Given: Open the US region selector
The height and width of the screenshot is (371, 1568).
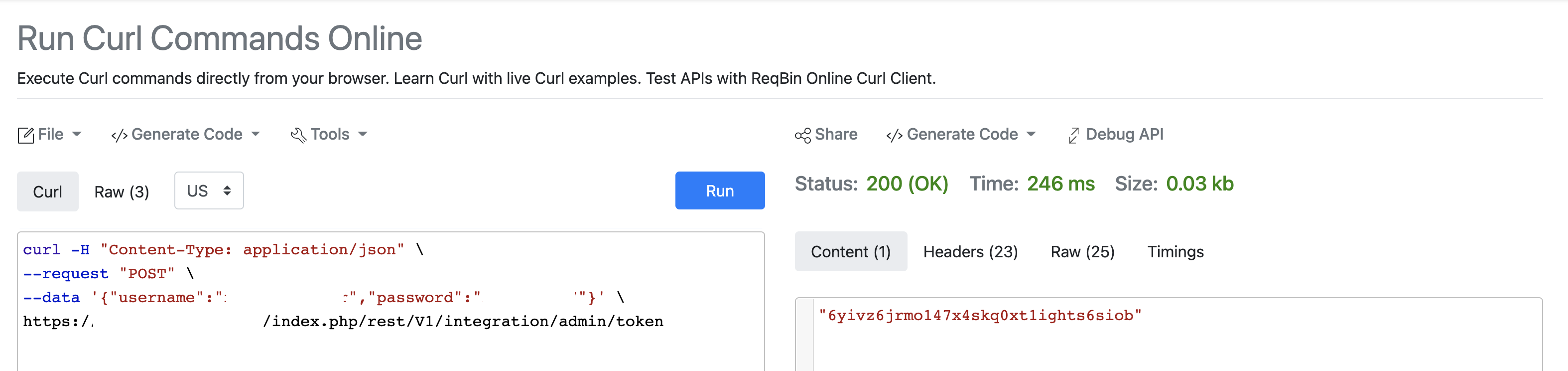Looking at the screenshot, I should pyautogui.click(x=209, y=190).
